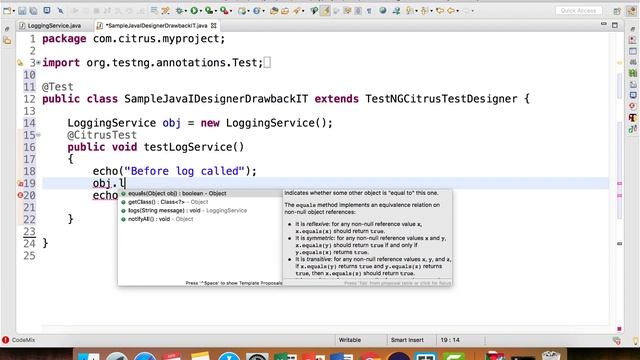Click the Open Perspective icon

coord(617,11)
